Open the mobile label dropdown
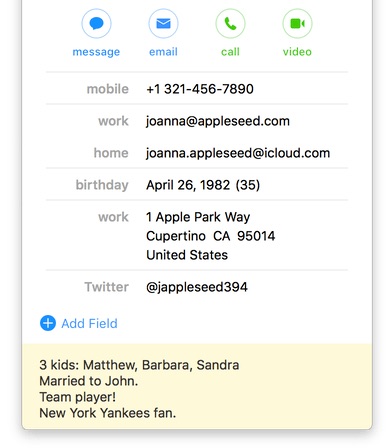The height and width of the screenshot is (448, 387). click(x=108, y=89)
